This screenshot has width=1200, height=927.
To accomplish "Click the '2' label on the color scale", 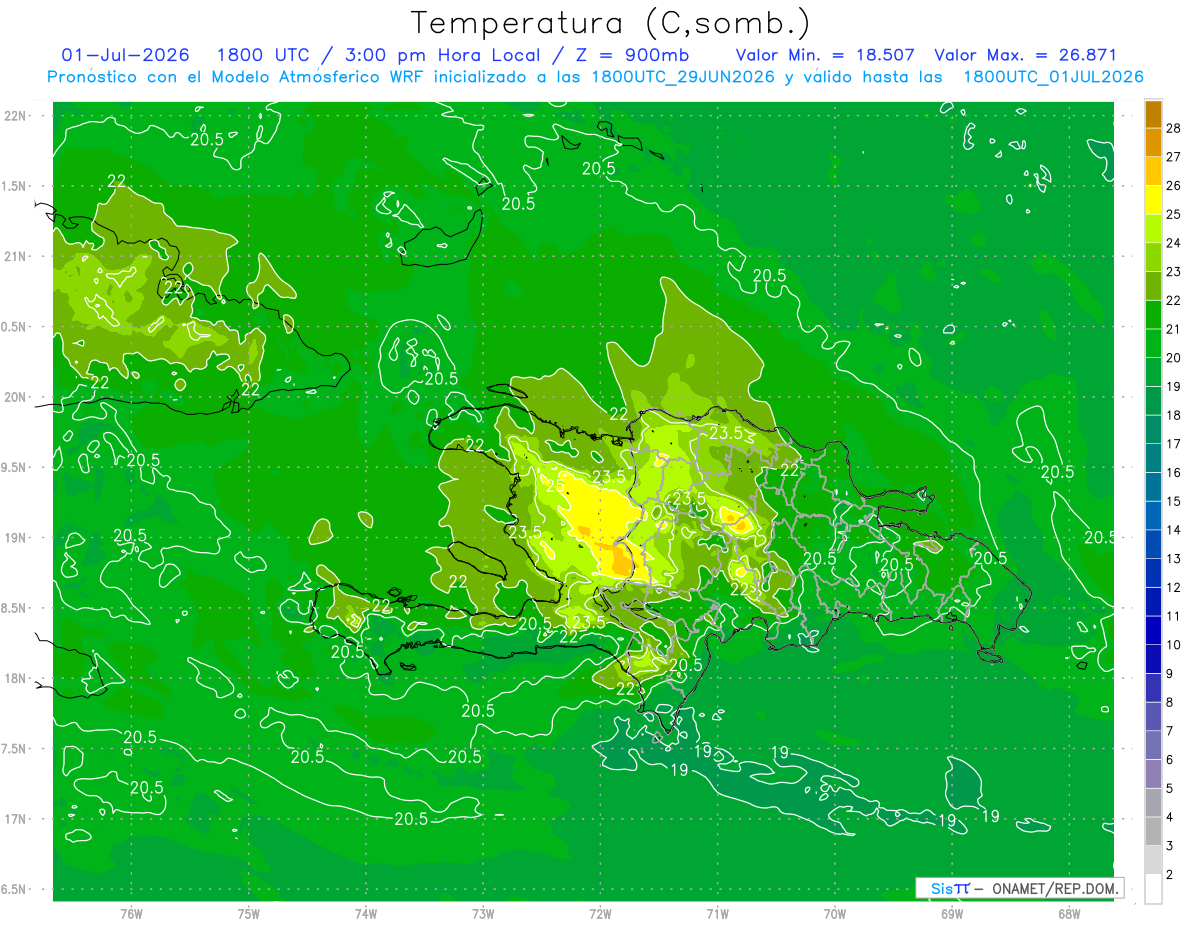I will point(1170,875).
